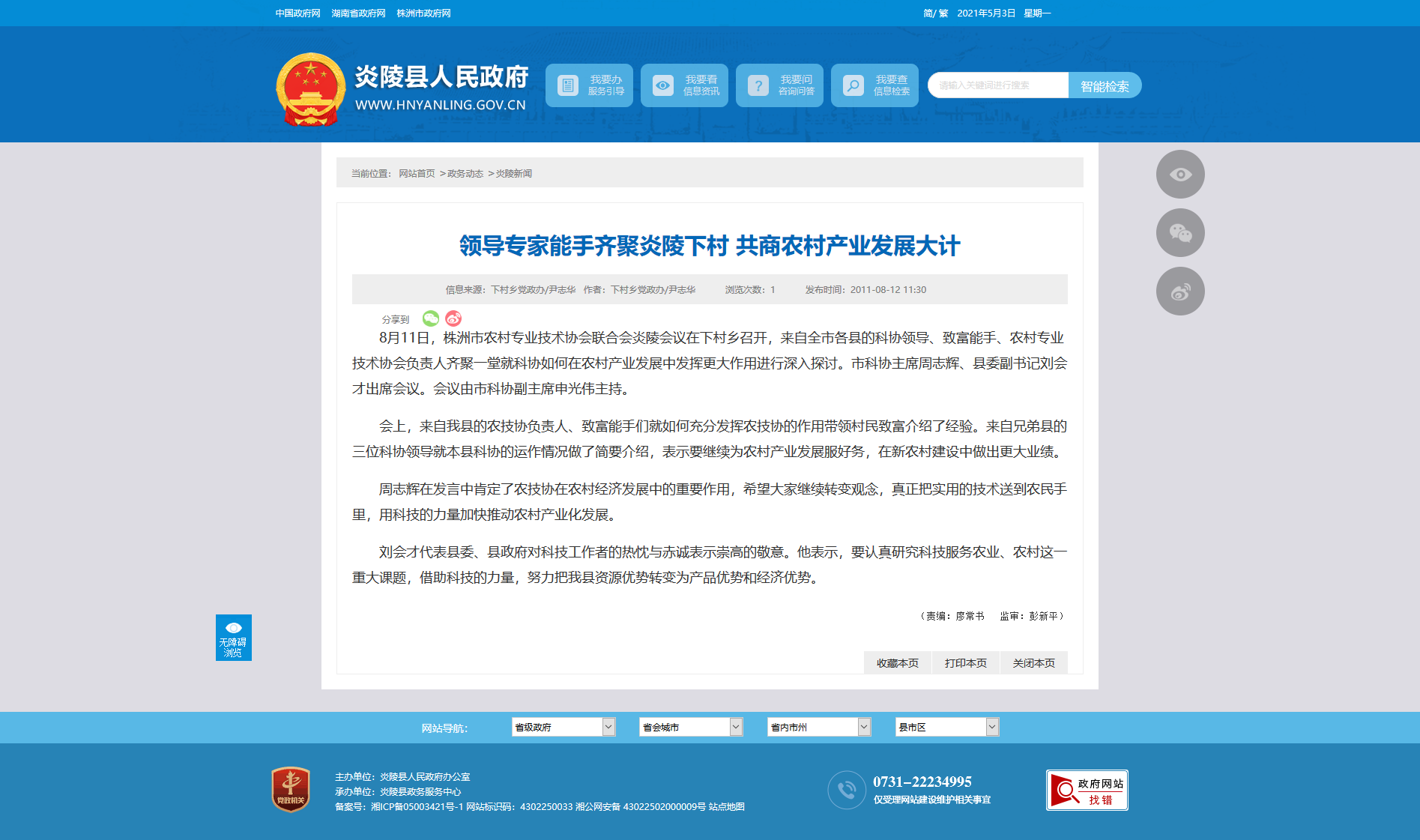1420x840 pixels.
Task: Open the 政务动态 breadcrumb link
Action: tap(465, 174)
